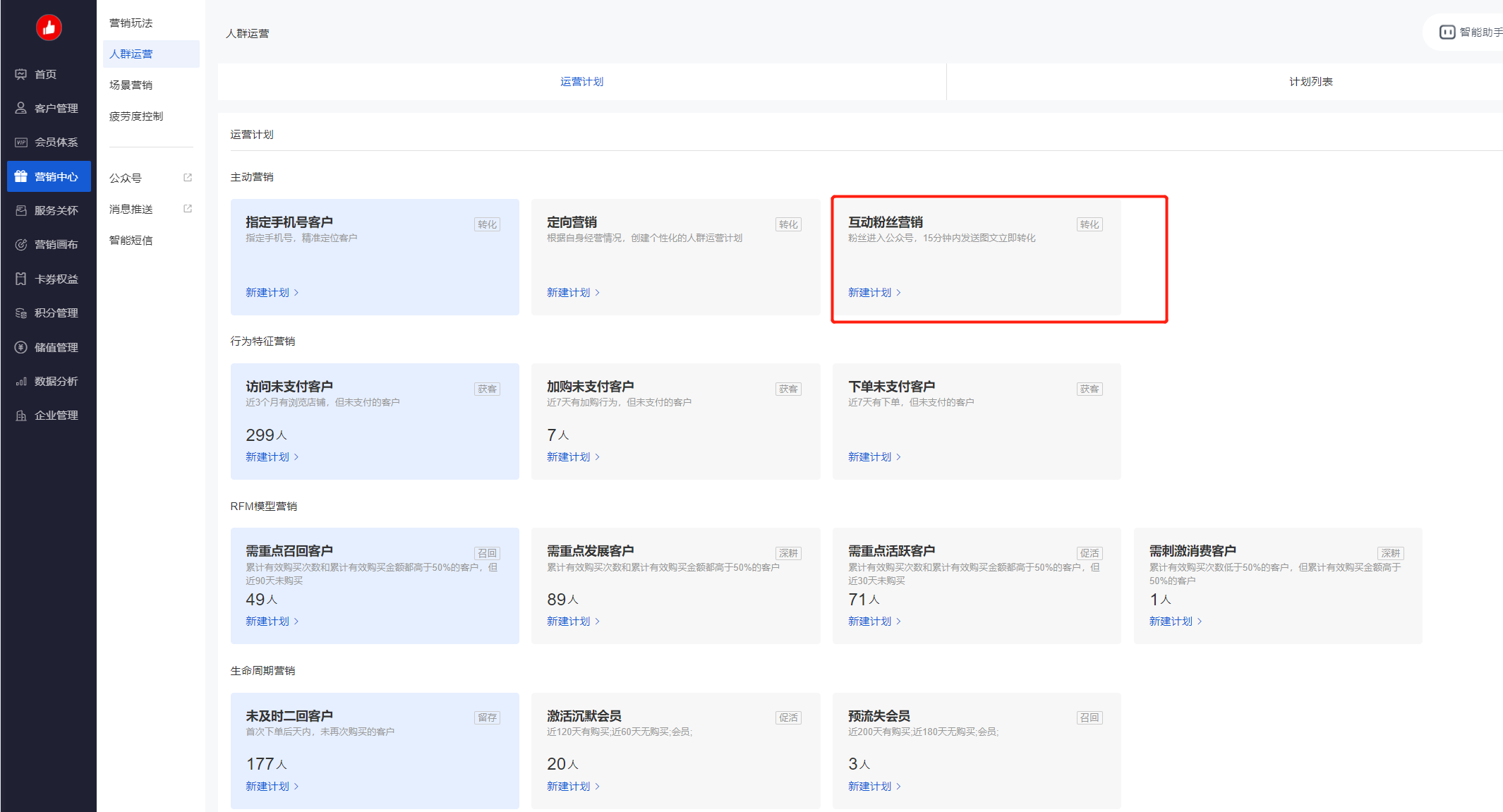Click 新建计划 under 指定手机号客户
The height and width of the screenshot is (812, 1503).
pyautogui.click(x=272, y=292)
